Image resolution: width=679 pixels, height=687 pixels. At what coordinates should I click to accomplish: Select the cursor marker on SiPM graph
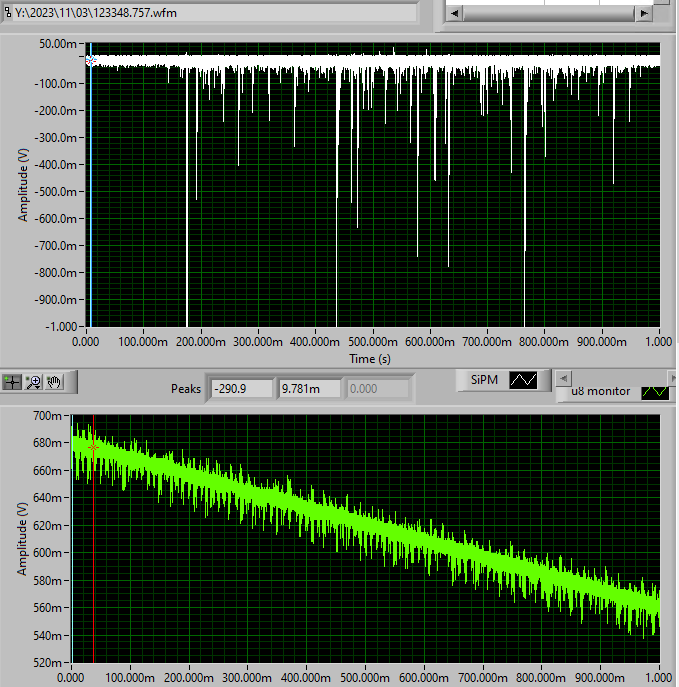point(91,60)
